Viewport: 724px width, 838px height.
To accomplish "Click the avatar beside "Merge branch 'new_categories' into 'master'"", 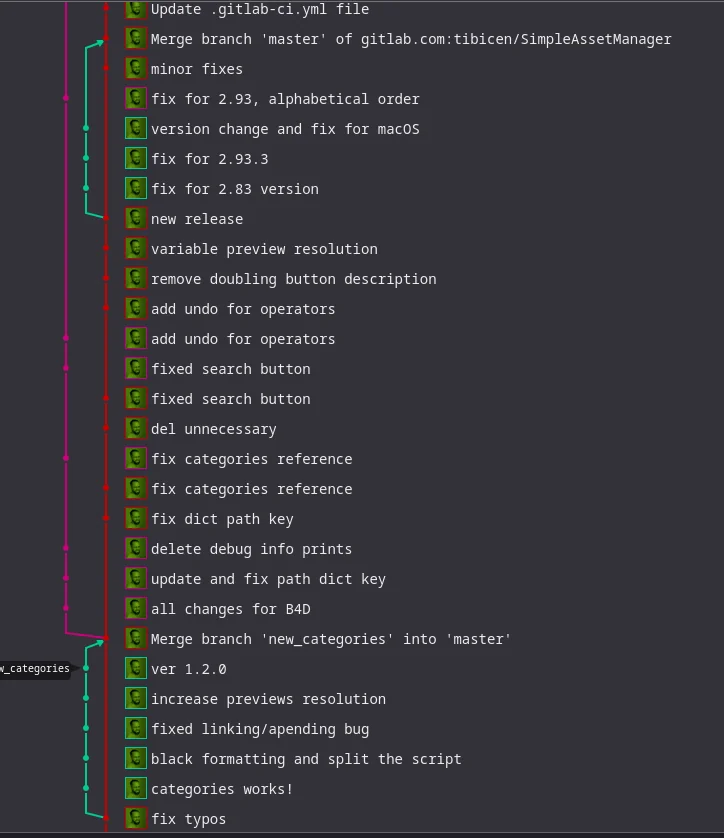I will click(136, 638).
